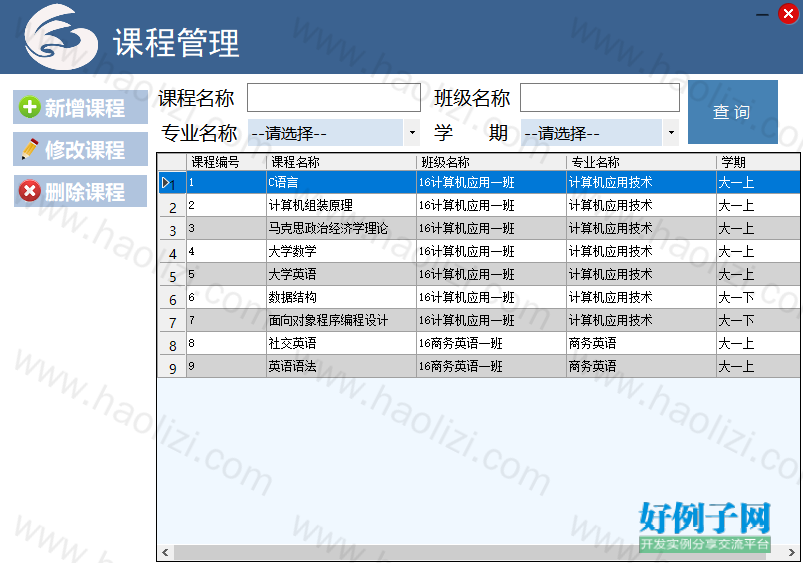This screenshot has height=563, width=803.
Task: Close the course management window
Action: pos(788,14)
